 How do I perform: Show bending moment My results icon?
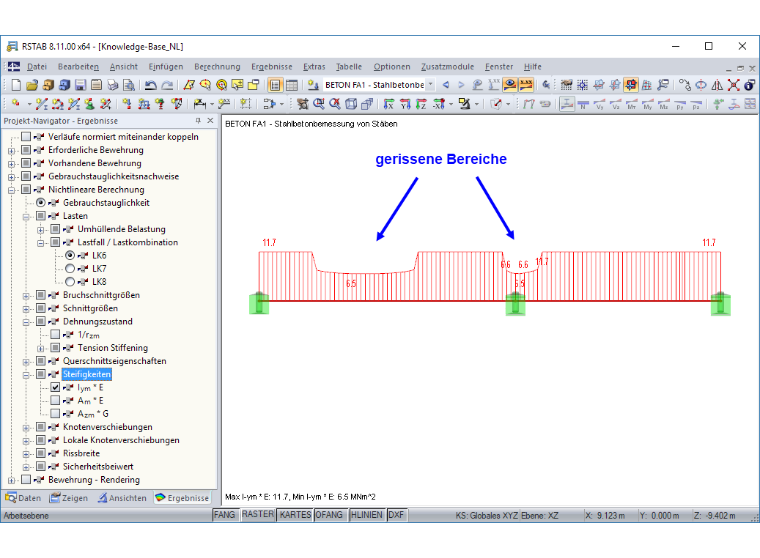coord(648,104)
